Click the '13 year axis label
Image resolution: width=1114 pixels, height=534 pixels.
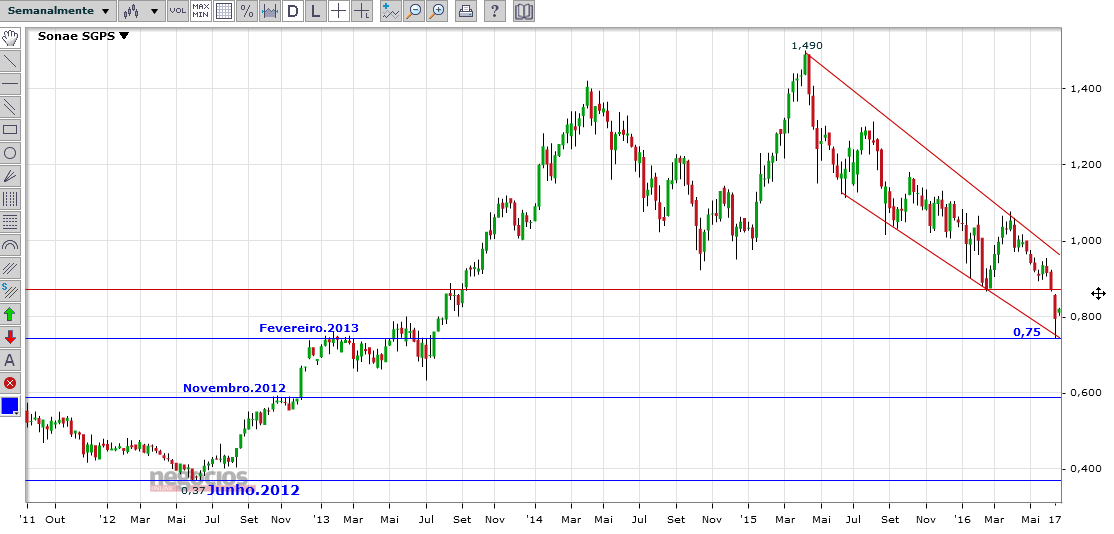pyautogui.click(x=321, y=519)
